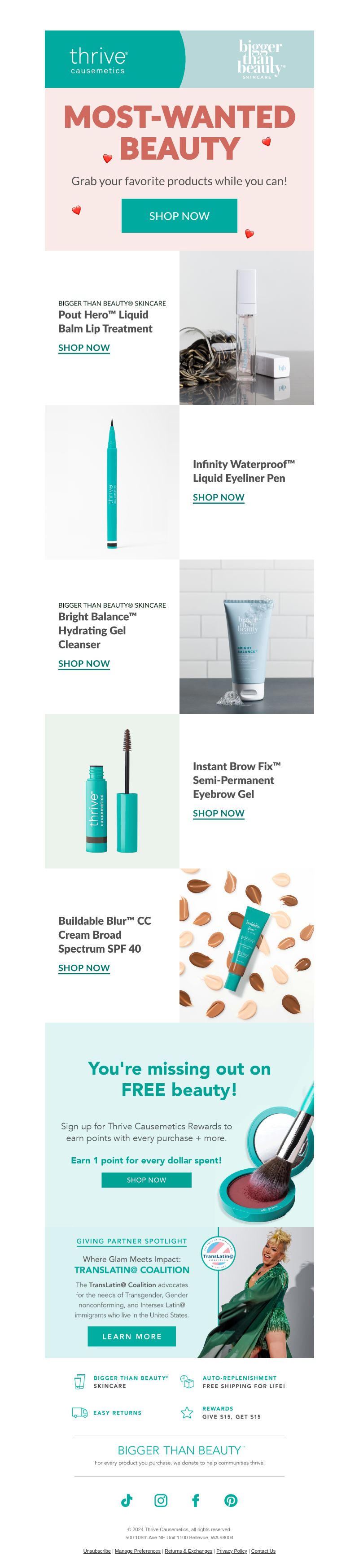The width and height of the screenshot is (359, 1568).
Task: Open the TikTok social icon
Action: (127, 1500)
